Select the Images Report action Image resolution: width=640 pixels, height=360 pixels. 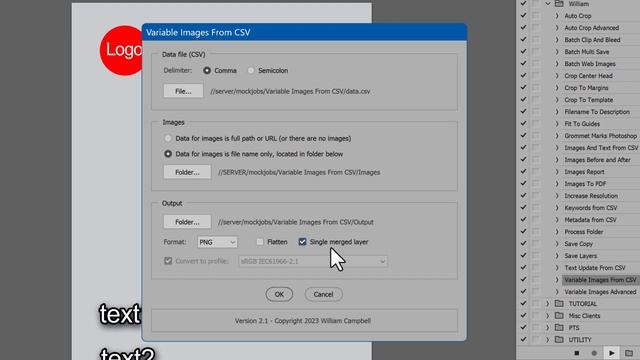584,172
